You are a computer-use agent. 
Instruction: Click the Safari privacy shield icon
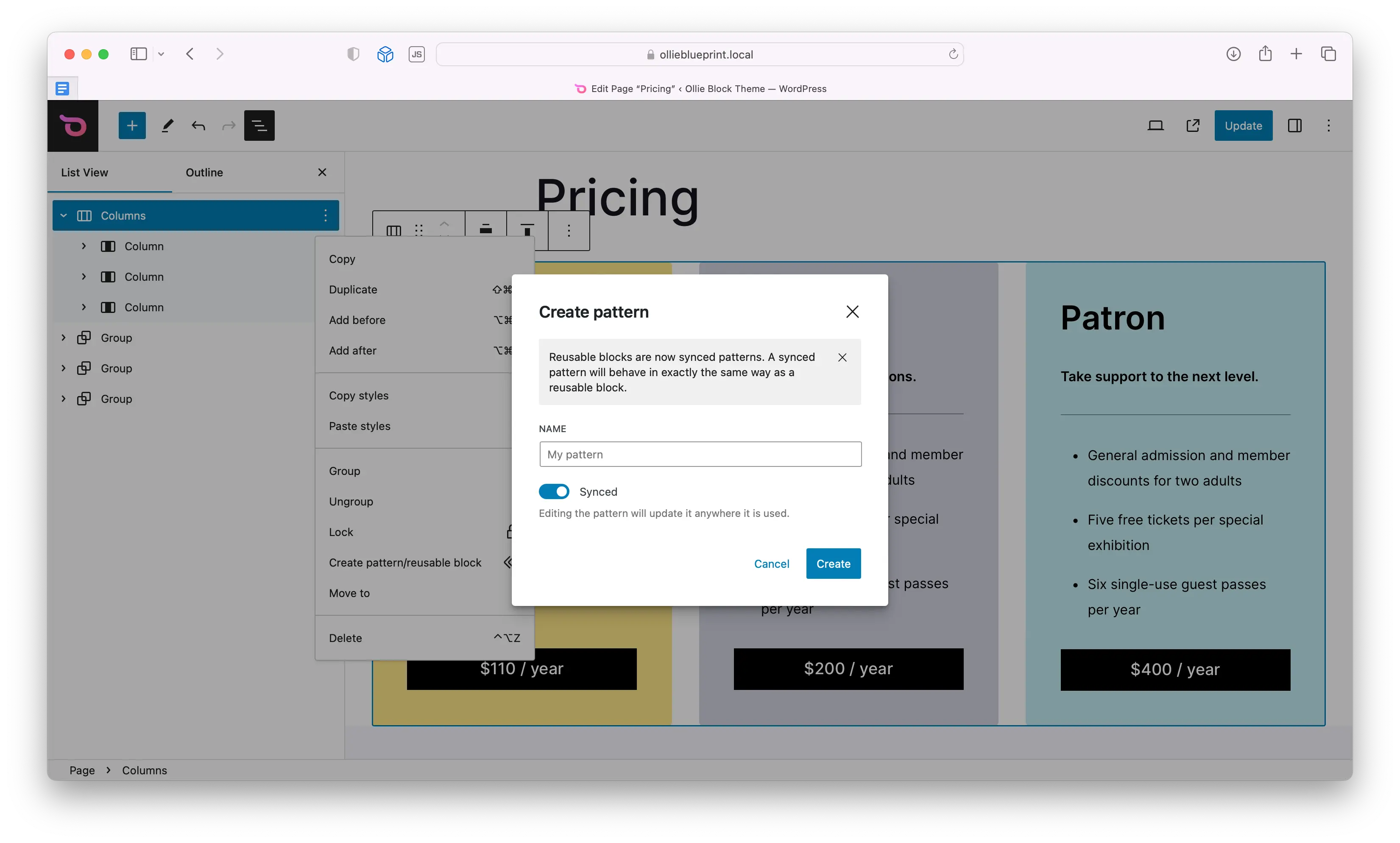353,54
